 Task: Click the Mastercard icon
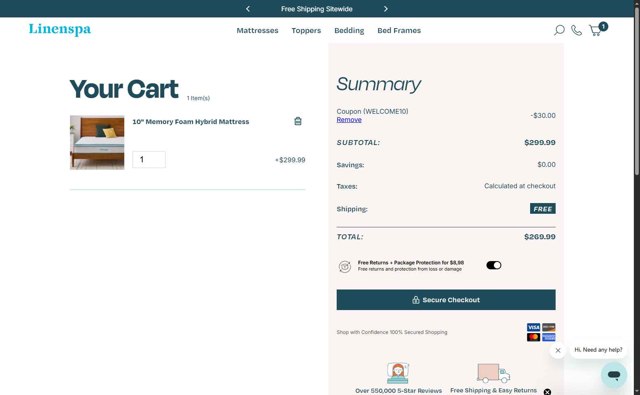click(533, 337)
